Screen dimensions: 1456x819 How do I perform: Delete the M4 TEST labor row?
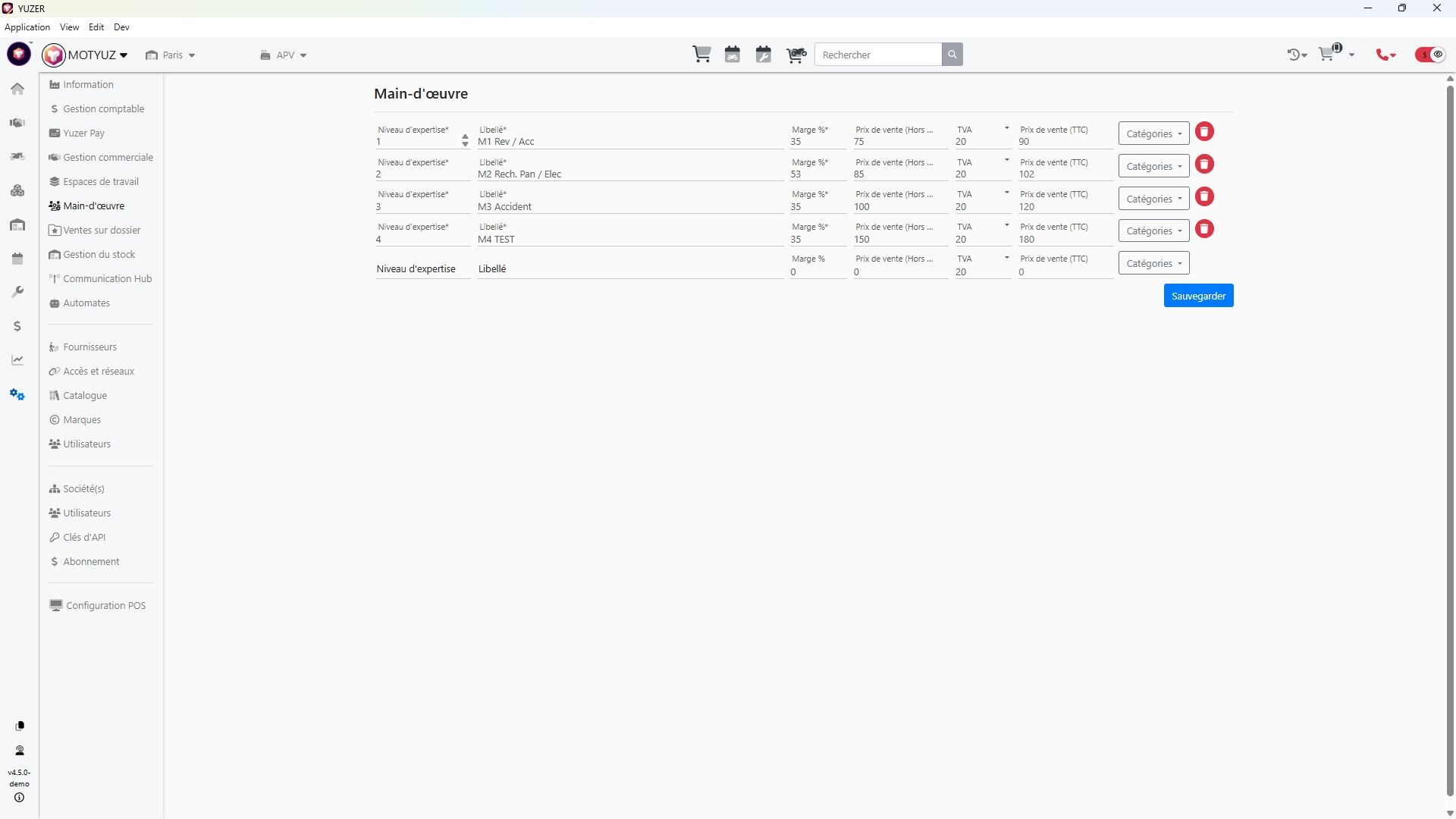[1204, 229]
